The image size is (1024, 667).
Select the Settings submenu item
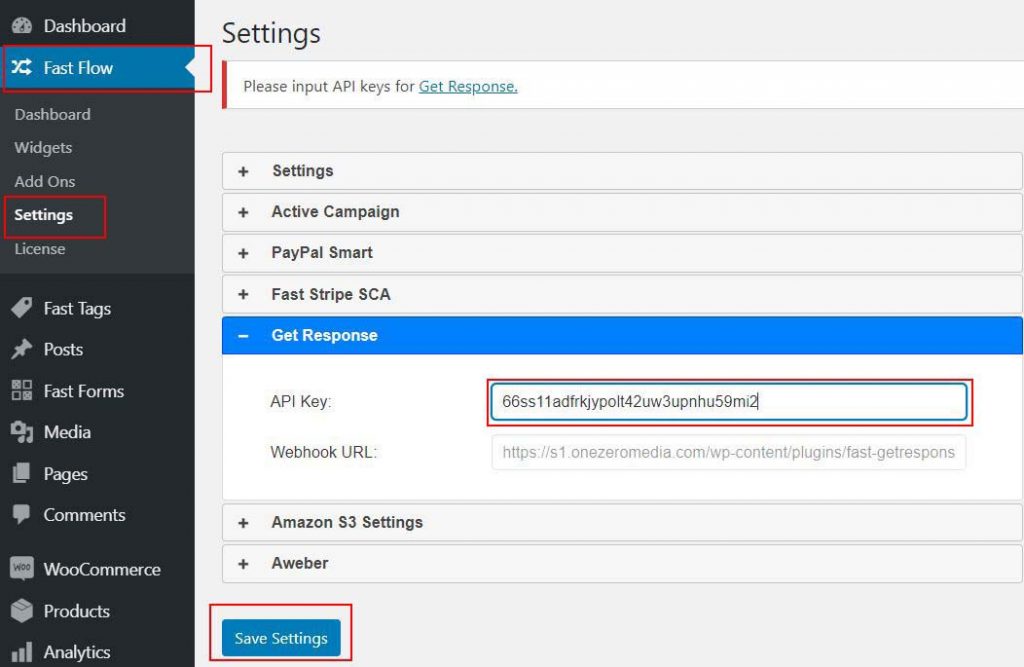tap(44, 215)
